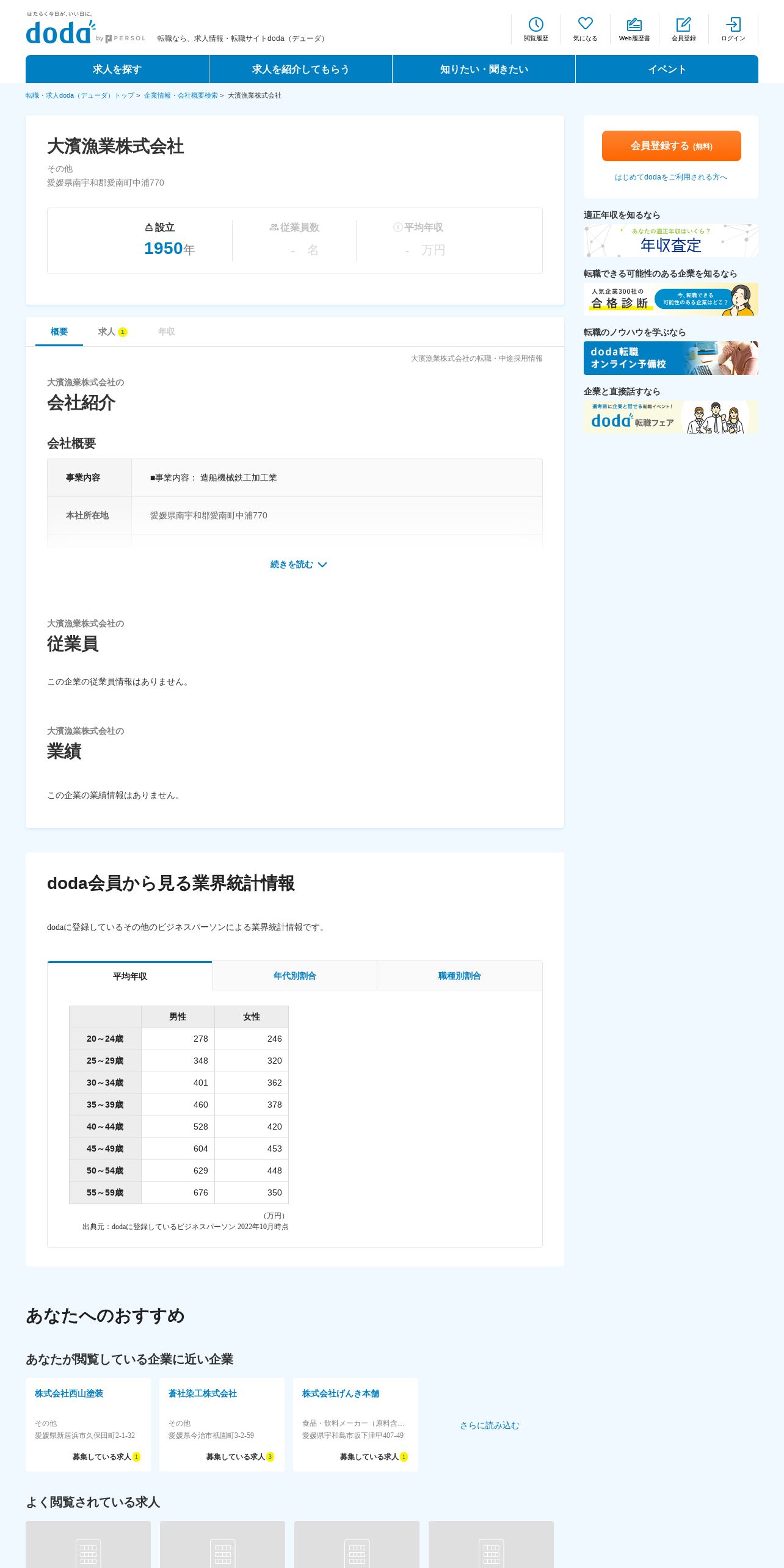Click the doda logo
Image resolution: width=784 pixels, height=1568 pixels.
tap(60, 32)
